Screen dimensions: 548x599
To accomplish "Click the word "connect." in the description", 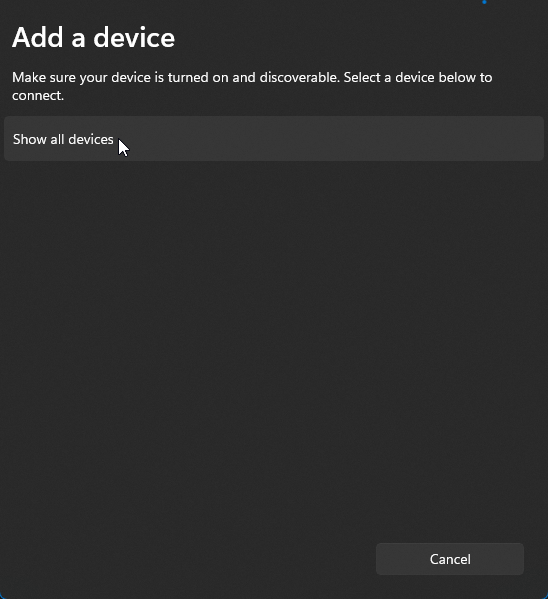I will click(38, 96).
